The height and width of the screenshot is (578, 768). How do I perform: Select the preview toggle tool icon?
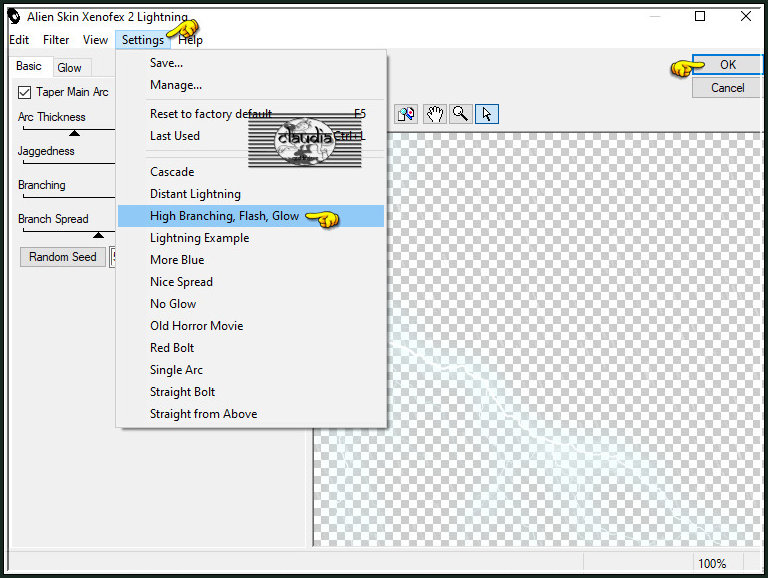click(x=406, y=114)
